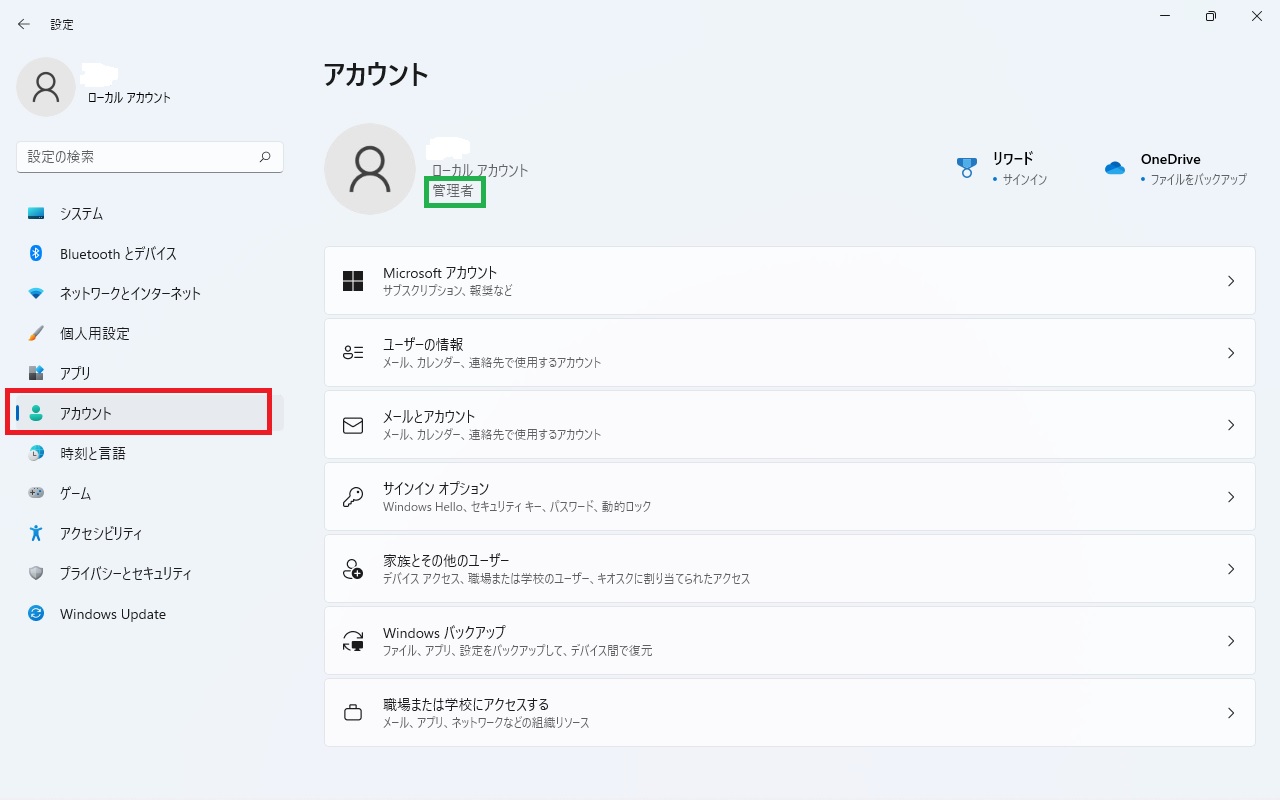Select ネットワークとインターネット sidebar item
The height and width of the screenshot is (800, 1280).
point(130,294)
